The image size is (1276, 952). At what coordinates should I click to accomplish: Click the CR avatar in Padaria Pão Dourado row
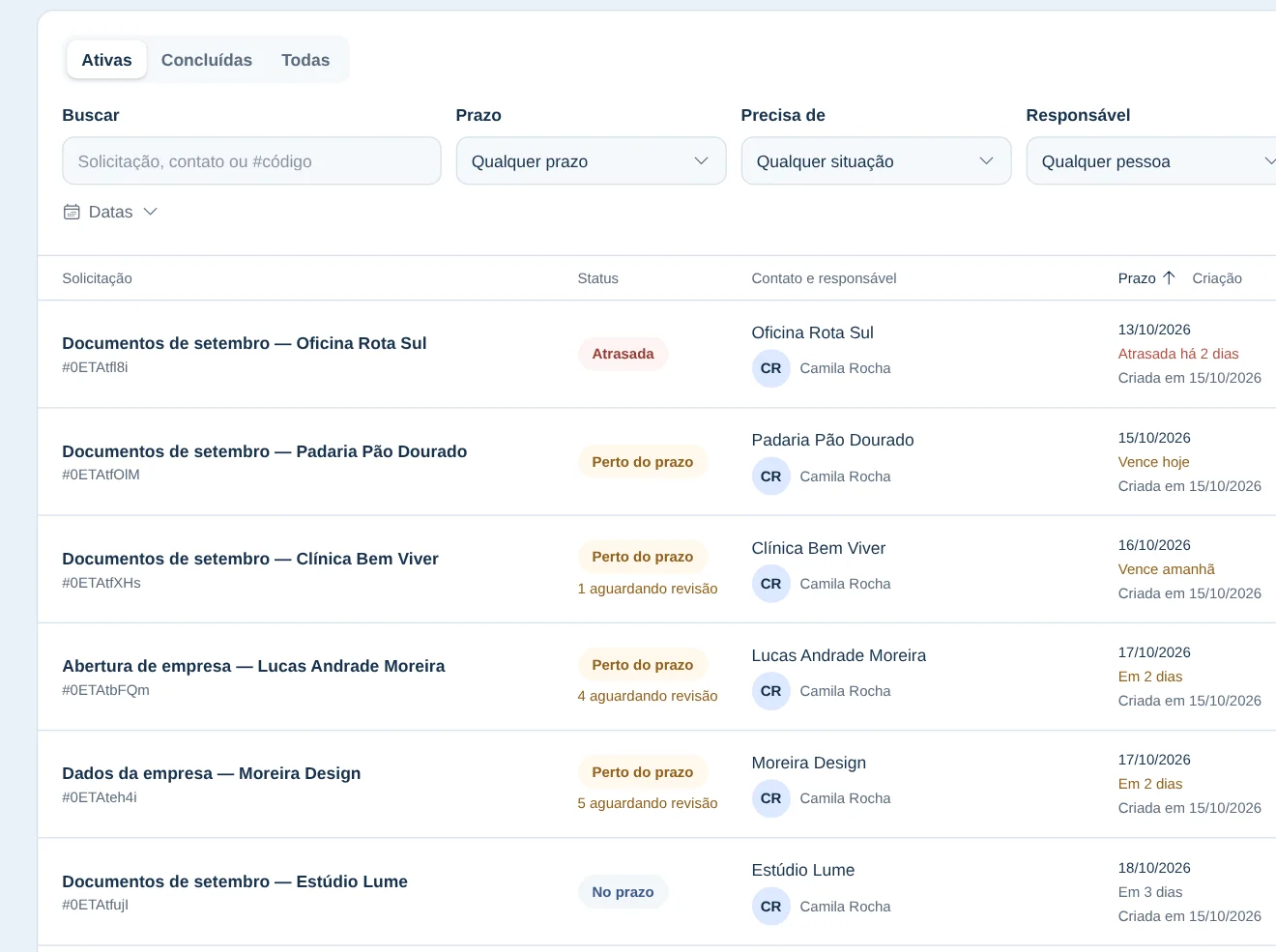[771, 476]
